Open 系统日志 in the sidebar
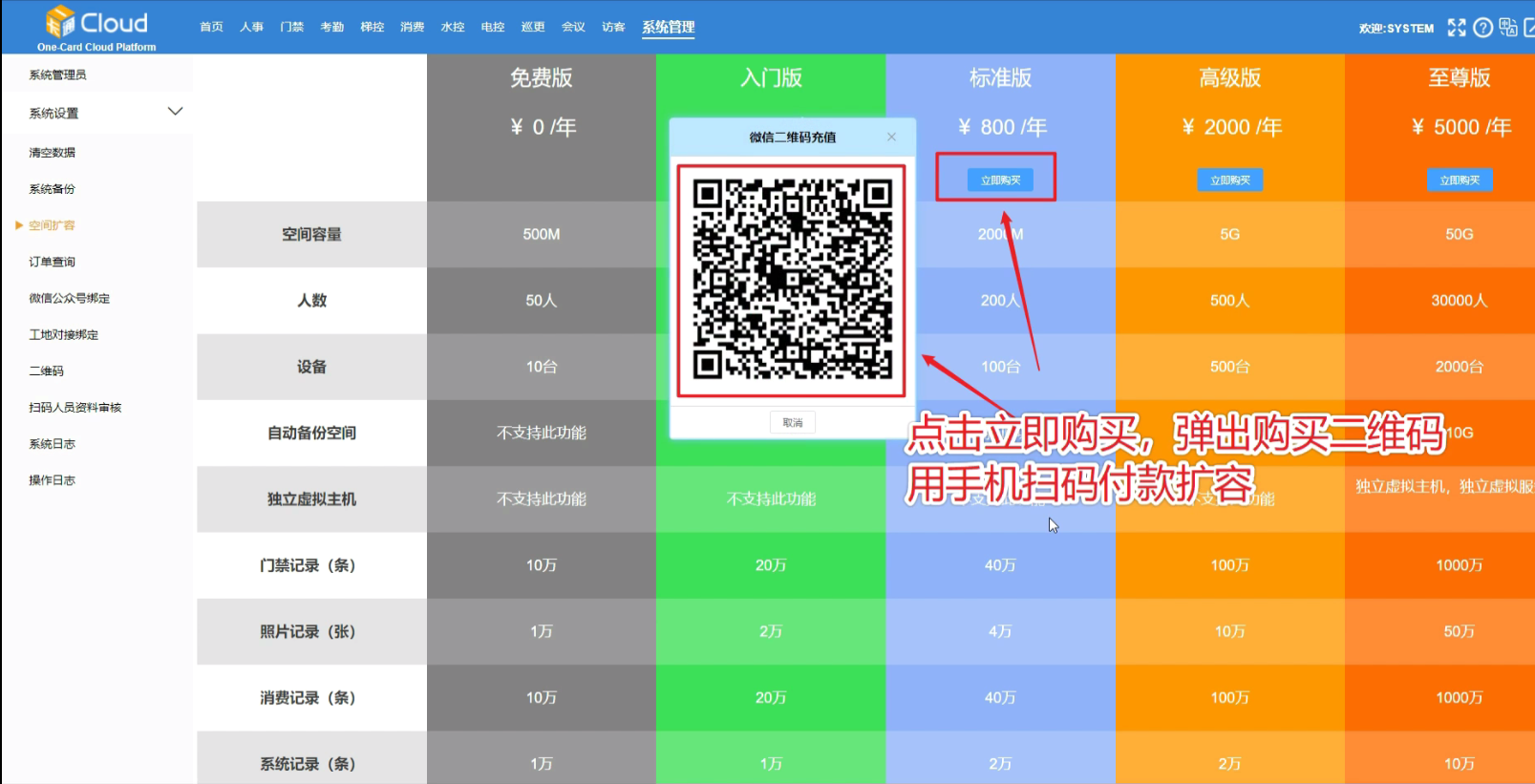The image size is (1535, 784). pyautogui.click(x=52, y=444)
